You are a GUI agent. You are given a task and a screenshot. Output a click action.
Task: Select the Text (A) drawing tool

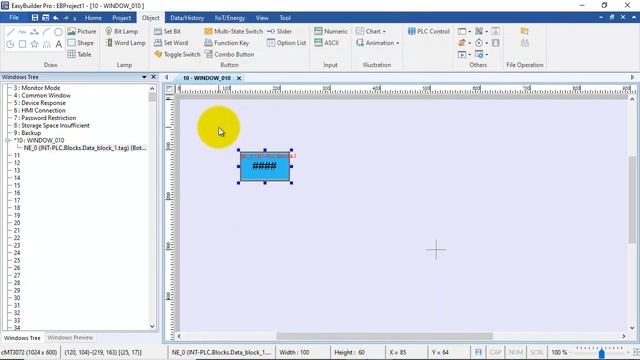pos(58,44)
